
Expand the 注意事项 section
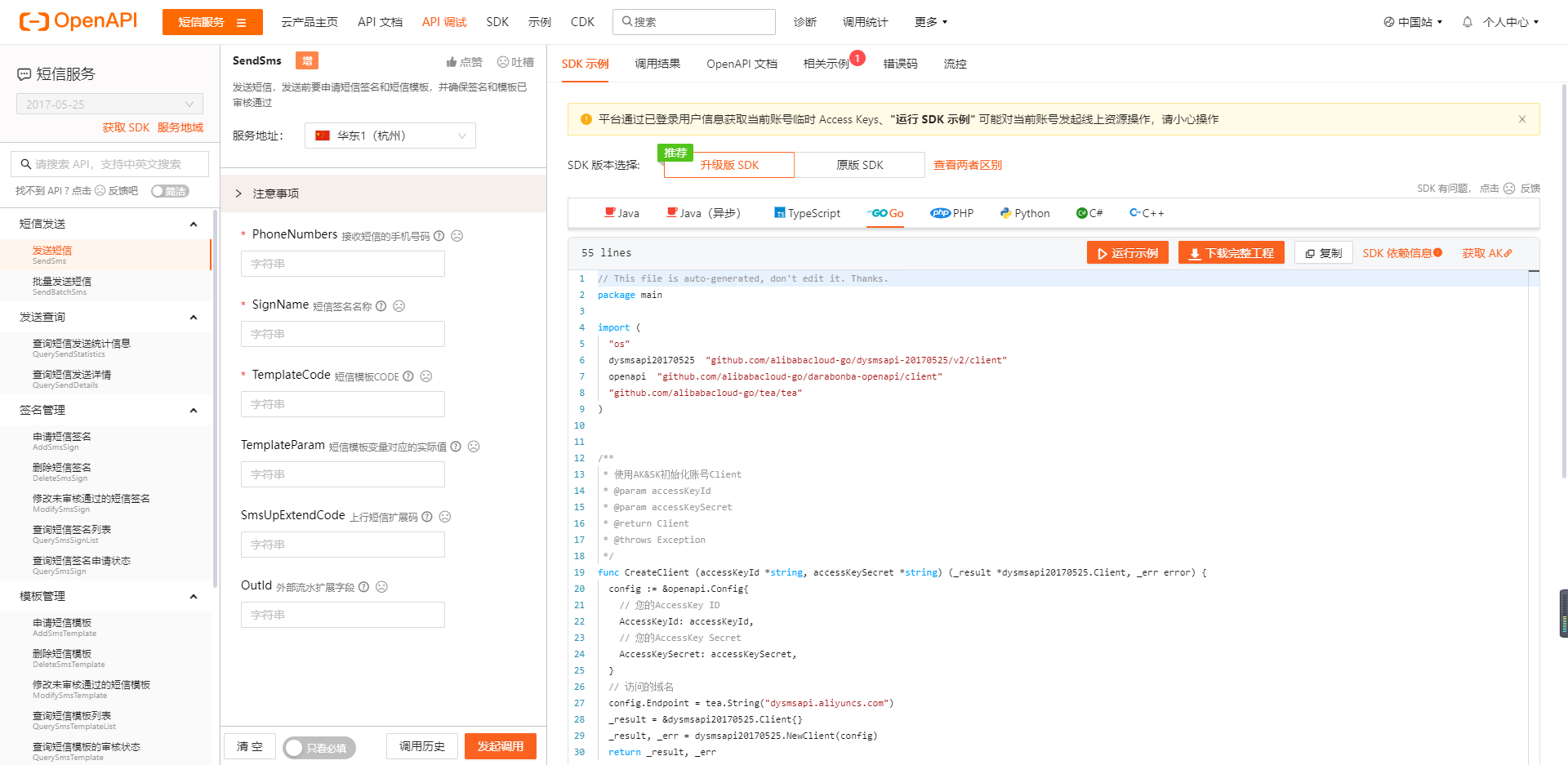(x=384, y=193)
